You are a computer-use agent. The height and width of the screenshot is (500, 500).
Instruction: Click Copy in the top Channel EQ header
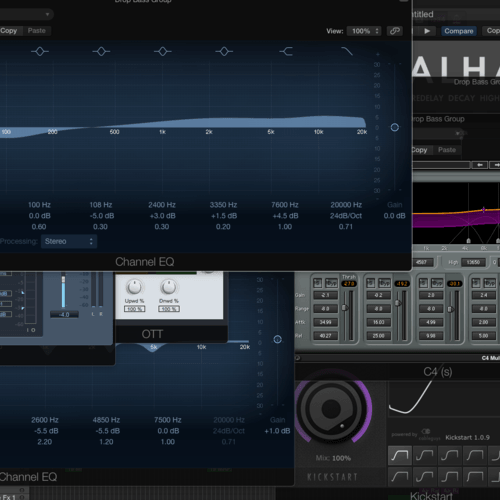click(x=9, y=31)
